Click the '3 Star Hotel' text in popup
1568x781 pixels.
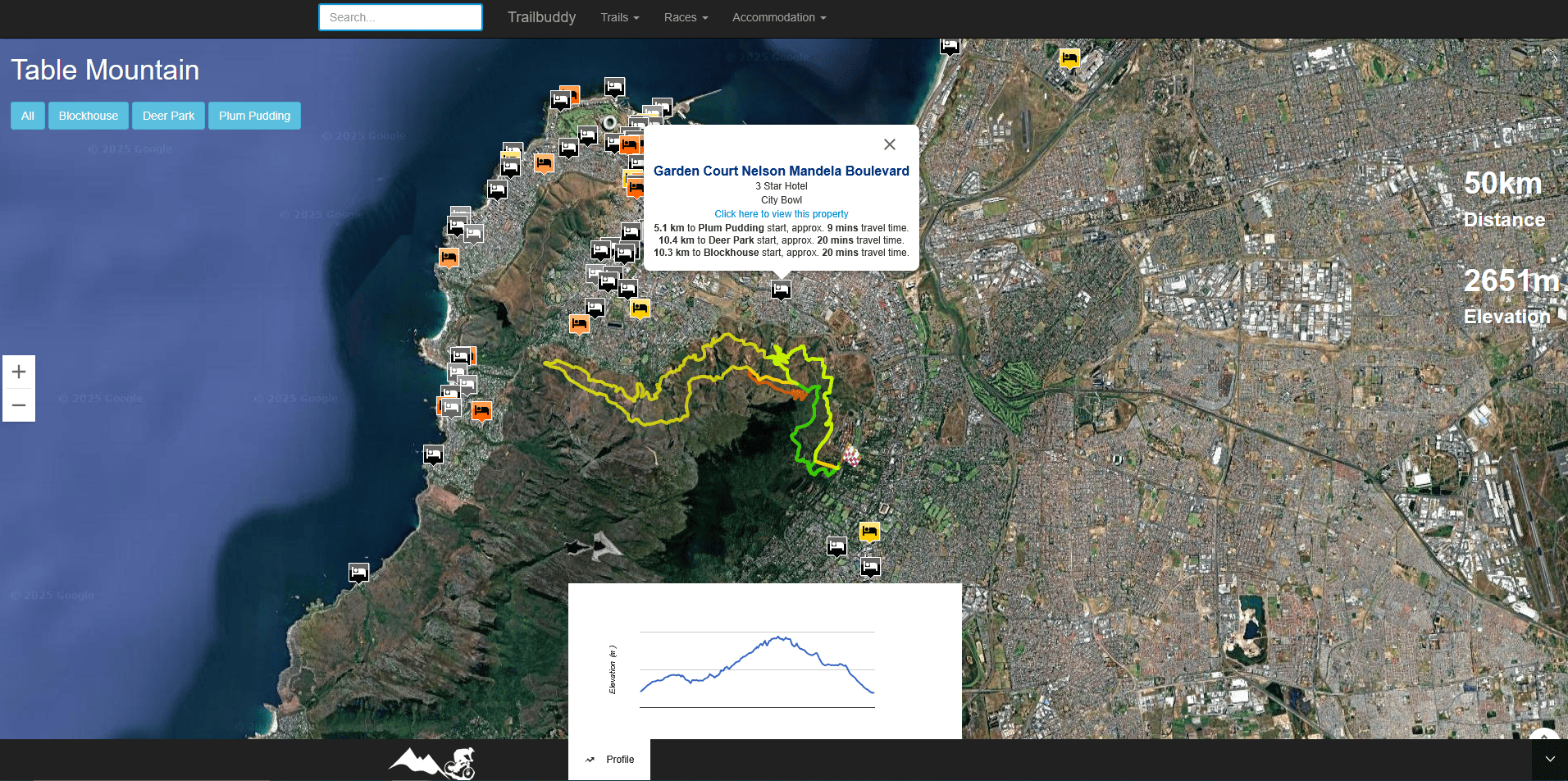pyautogui.click(x=782, y=186)
